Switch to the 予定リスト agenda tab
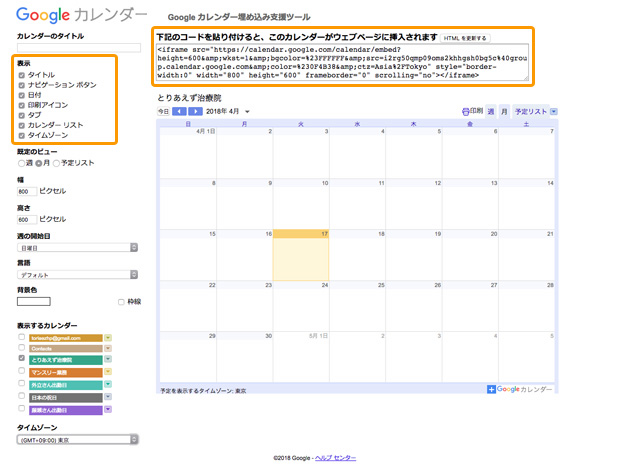This screenshot has width=630, height=466. tap(531, 112)
